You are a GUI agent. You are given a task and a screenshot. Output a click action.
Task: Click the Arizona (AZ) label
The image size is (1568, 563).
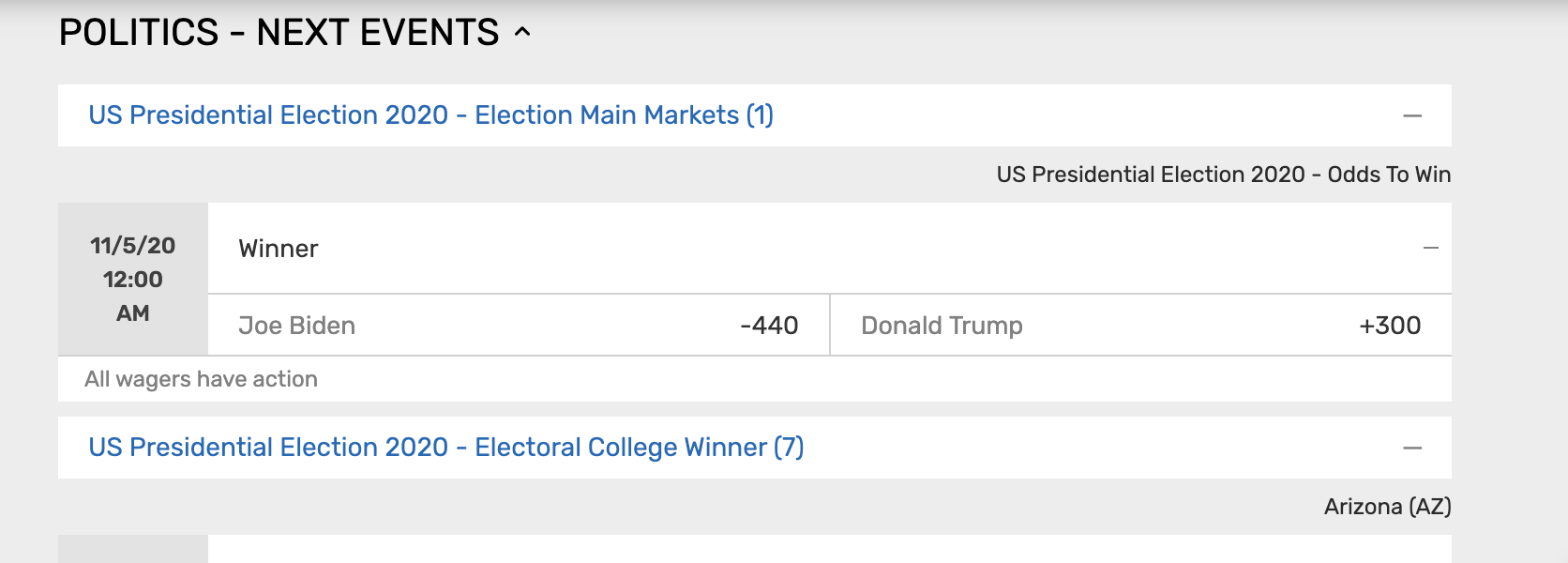coord(1387,507)
